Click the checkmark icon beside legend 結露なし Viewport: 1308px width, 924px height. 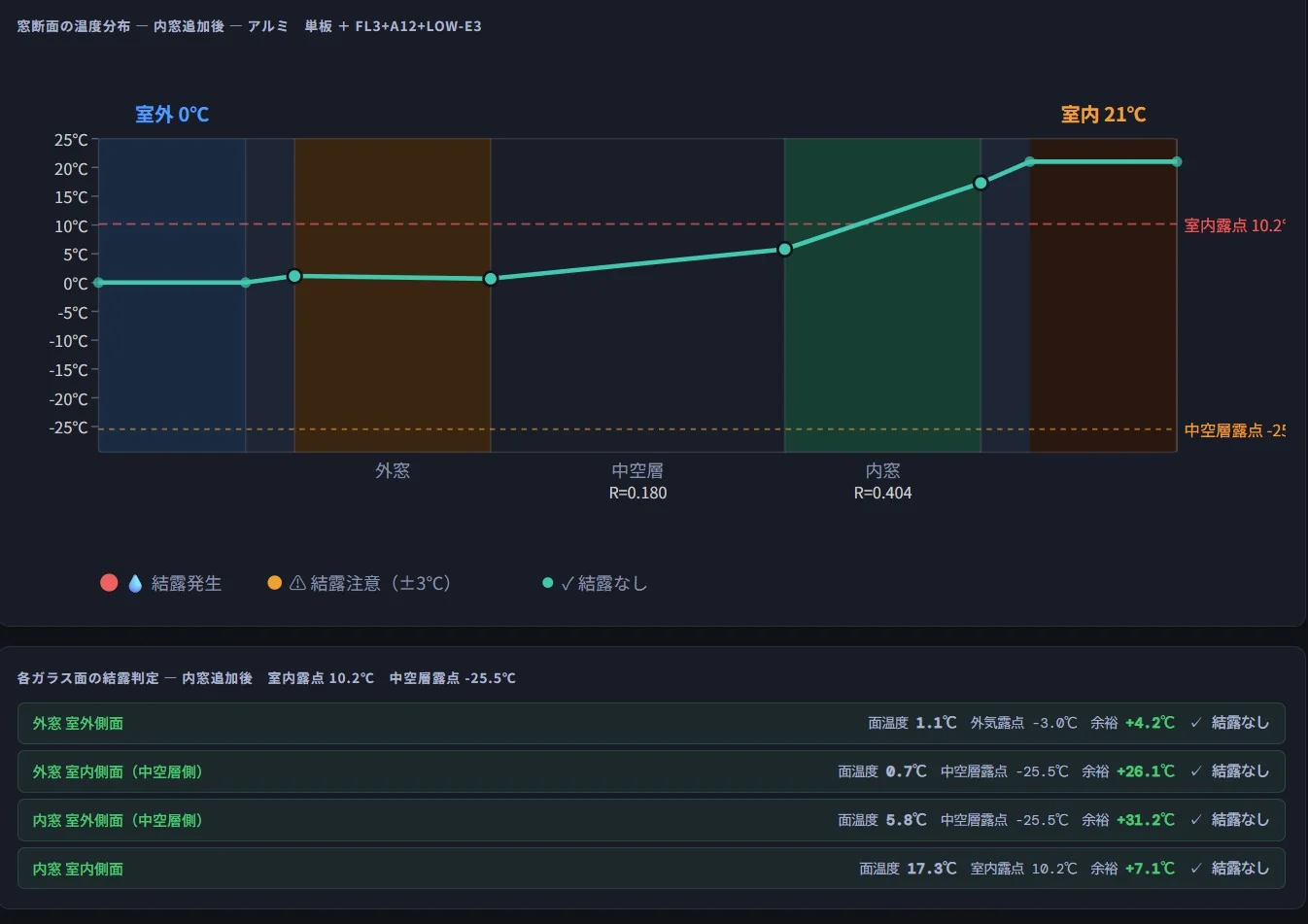click(568, 584)
